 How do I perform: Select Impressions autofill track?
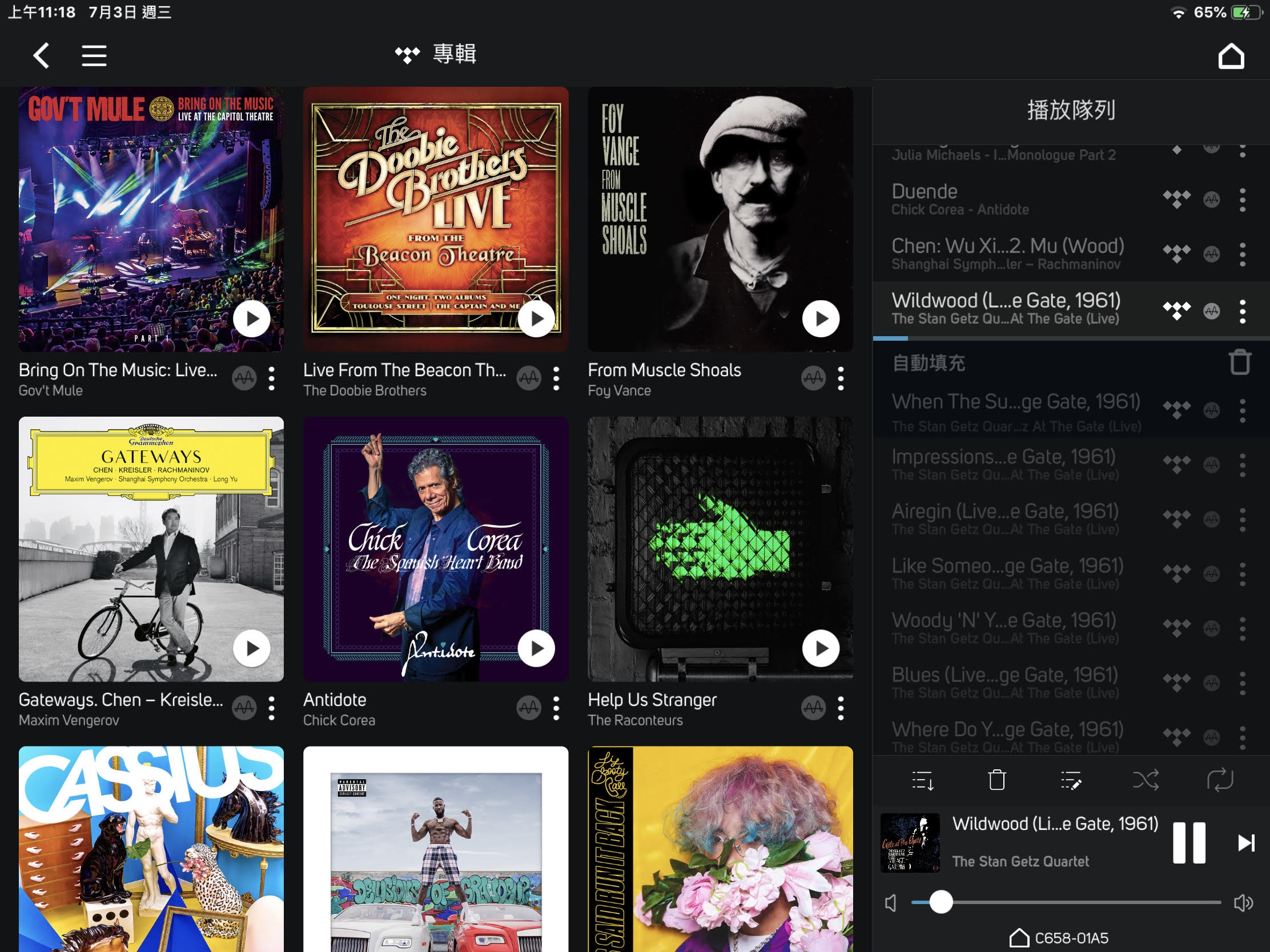pyautogui.click(x=1071, y=464)
